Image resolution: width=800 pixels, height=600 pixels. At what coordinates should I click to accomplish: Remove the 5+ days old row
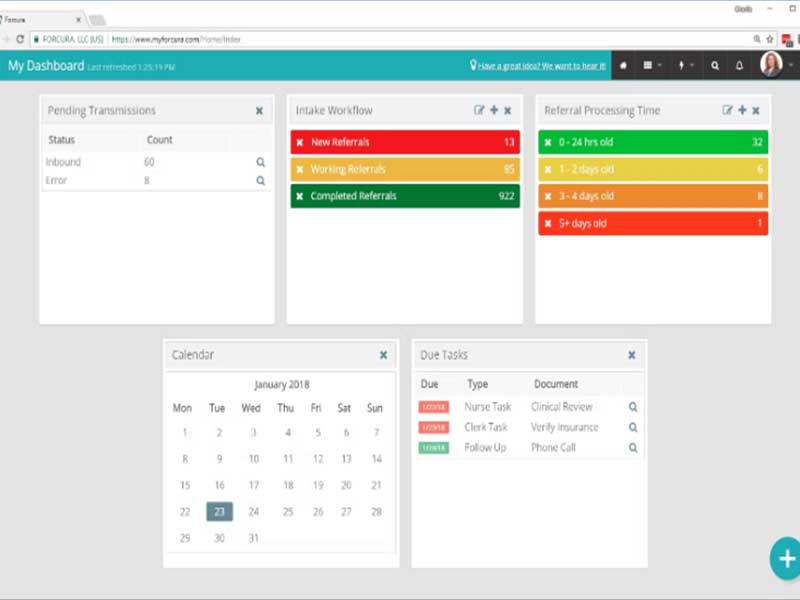click(548, 223)
